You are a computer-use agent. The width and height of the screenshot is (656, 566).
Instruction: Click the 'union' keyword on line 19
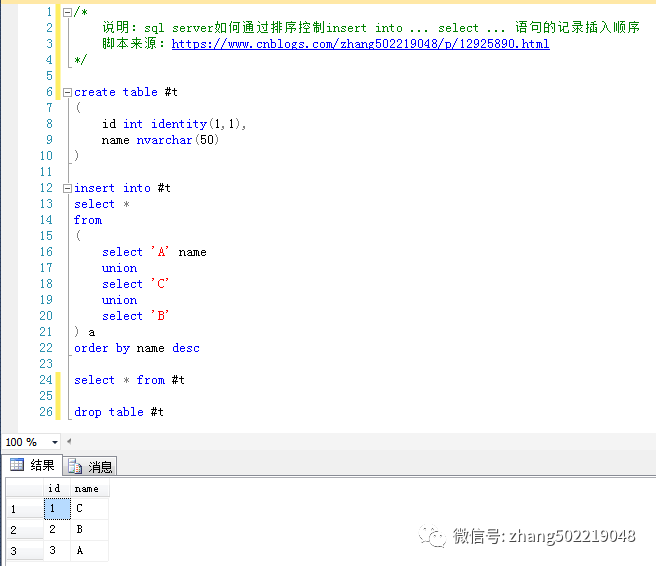coord(119,300)
